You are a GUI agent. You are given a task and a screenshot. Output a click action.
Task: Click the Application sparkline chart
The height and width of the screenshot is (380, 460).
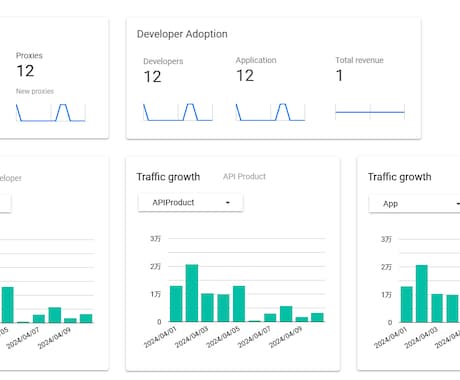click(x=270, y=112)
